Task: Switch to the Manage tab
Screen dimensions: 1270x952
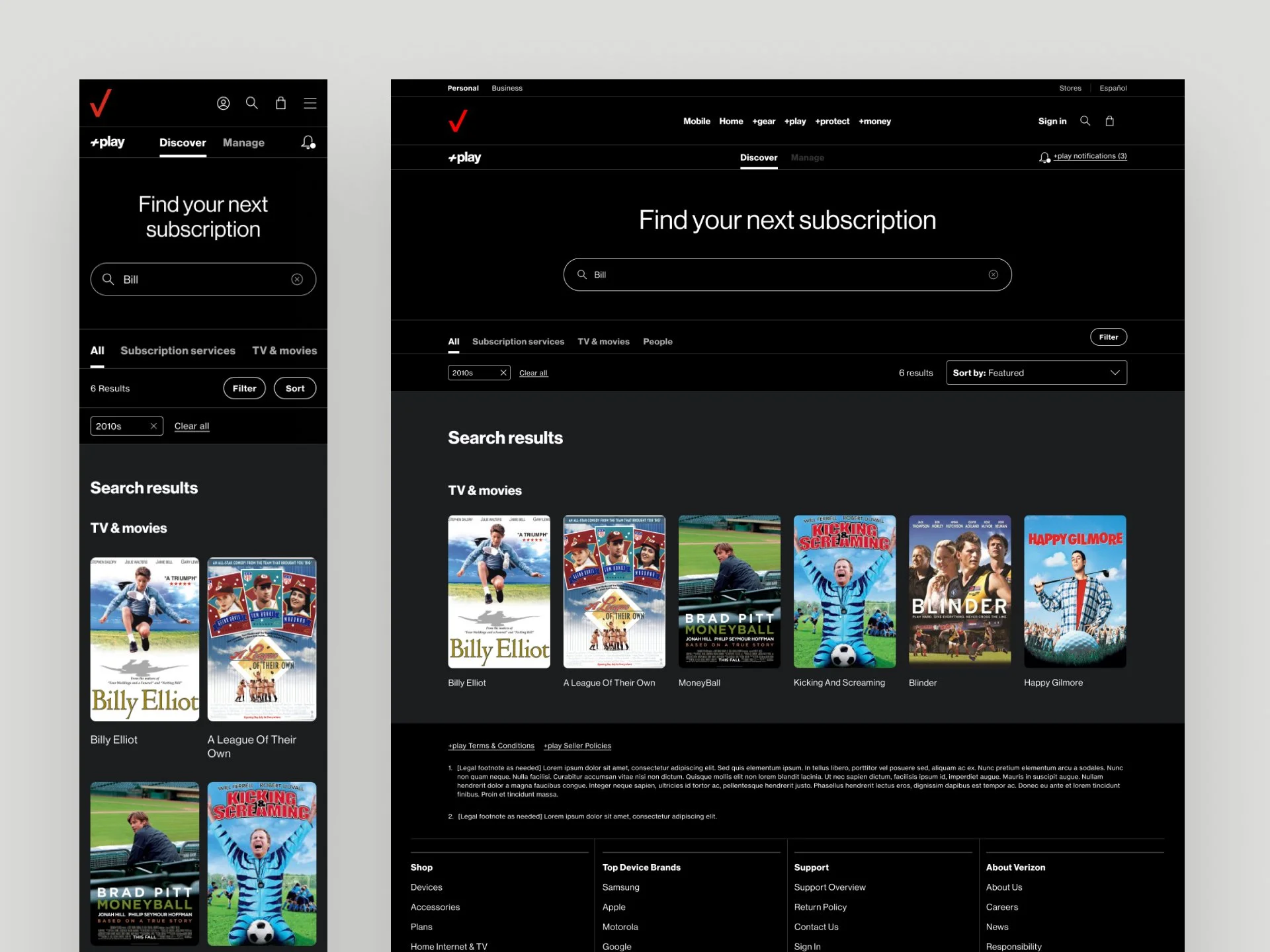Action: 807,157
